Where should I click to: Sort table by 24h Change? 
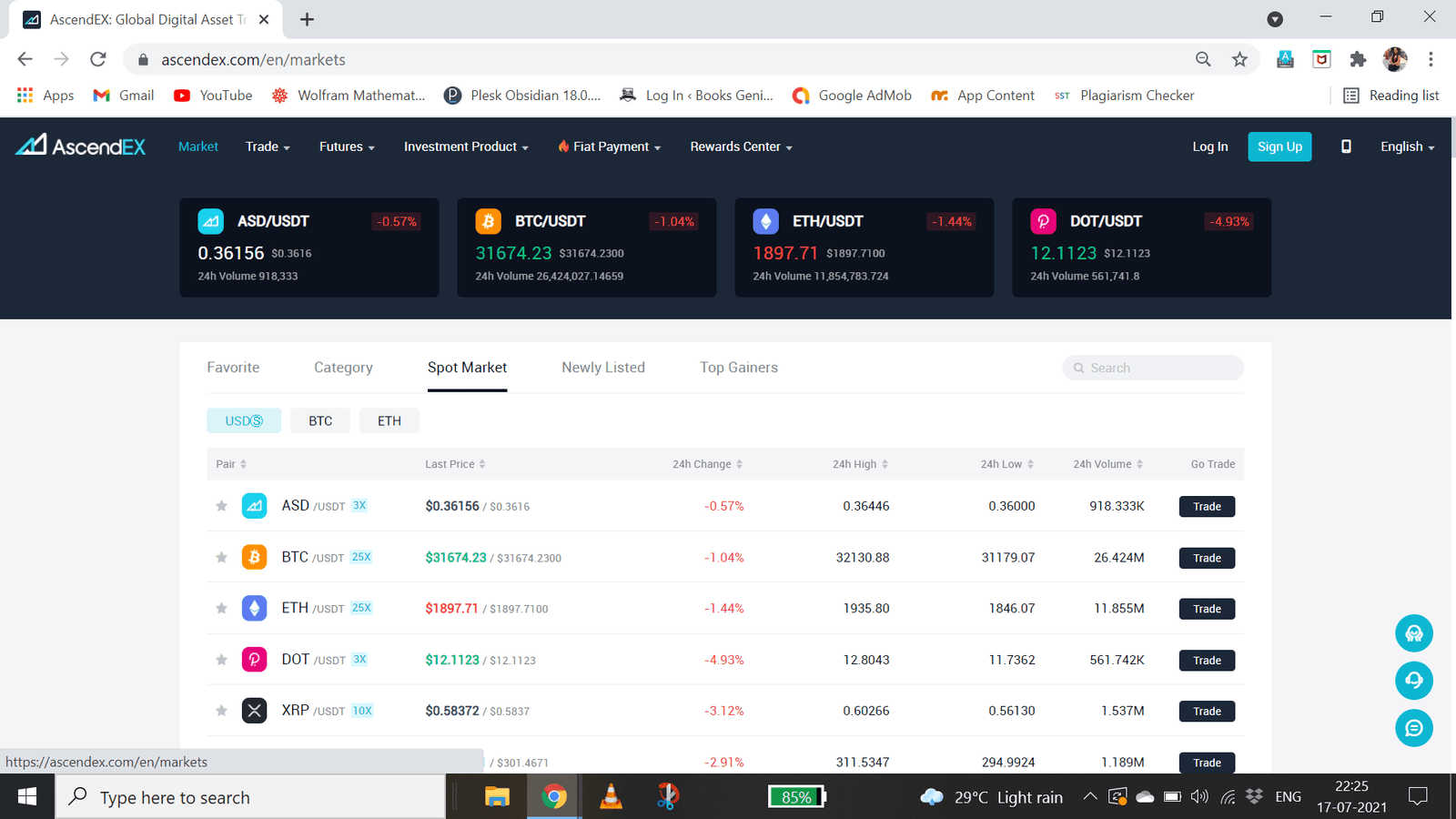pos(707,464)
